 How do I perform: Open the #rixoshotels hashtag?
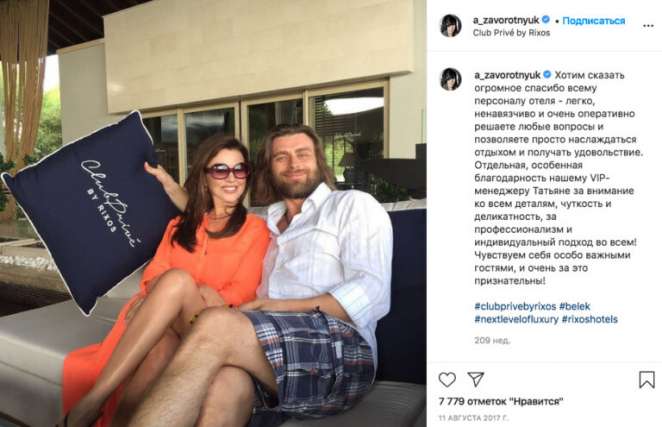click(589, 319)
